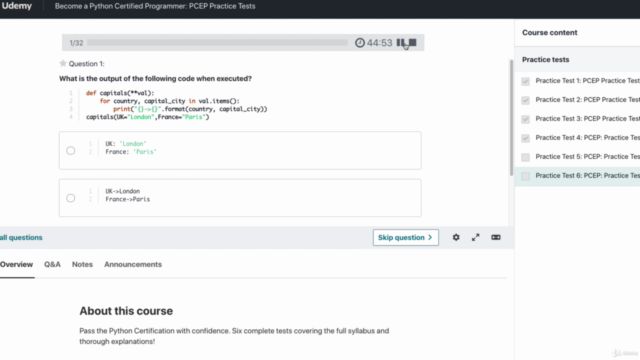Switch to the Notes tab
The height and width of the screenshot is (360, 640).
pyautogui.click(x=82, y=264)
